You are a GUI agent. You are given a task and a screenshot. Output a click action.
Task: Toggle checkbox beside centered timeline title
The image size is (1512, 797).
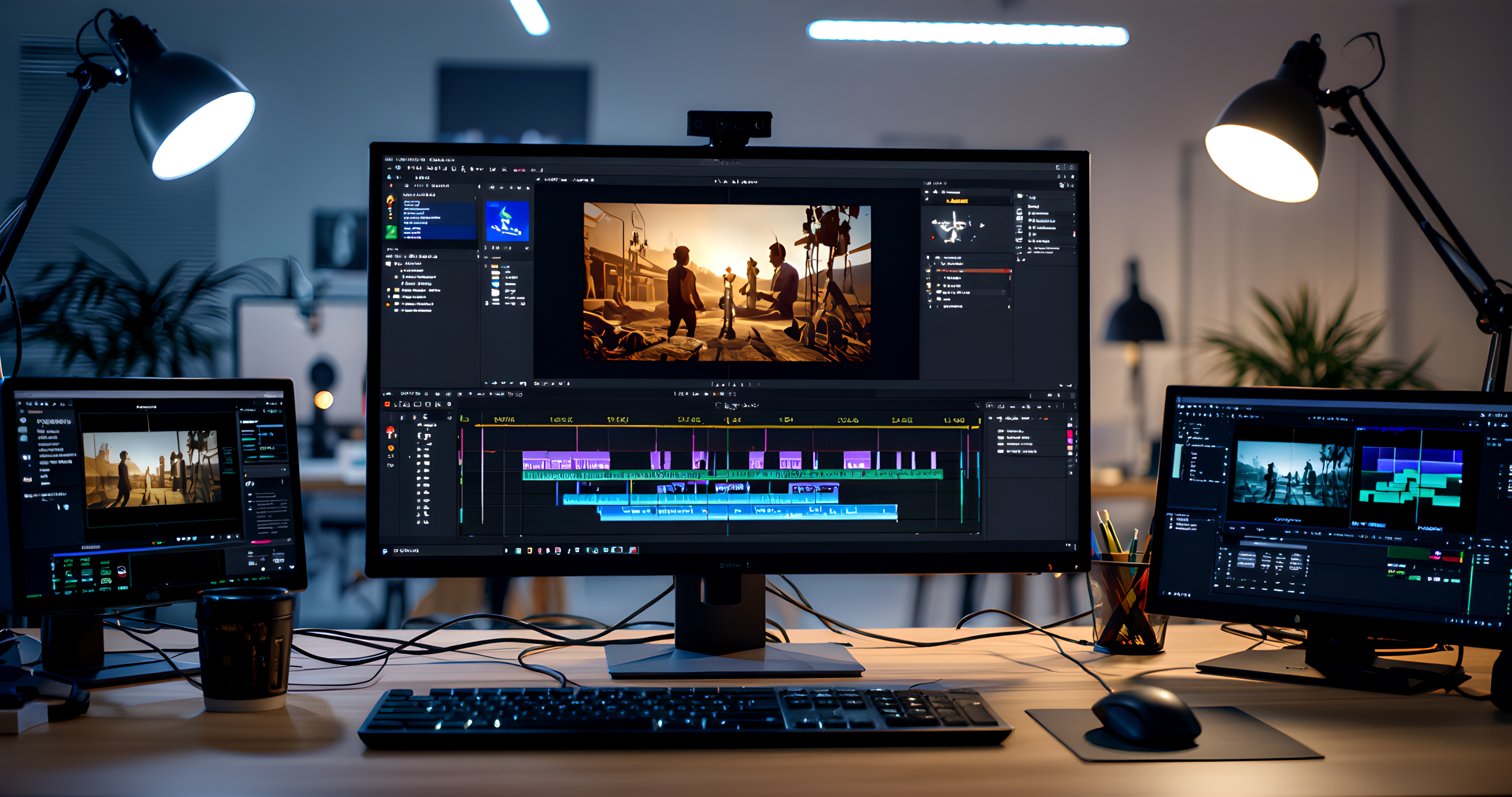click(718, 406)
